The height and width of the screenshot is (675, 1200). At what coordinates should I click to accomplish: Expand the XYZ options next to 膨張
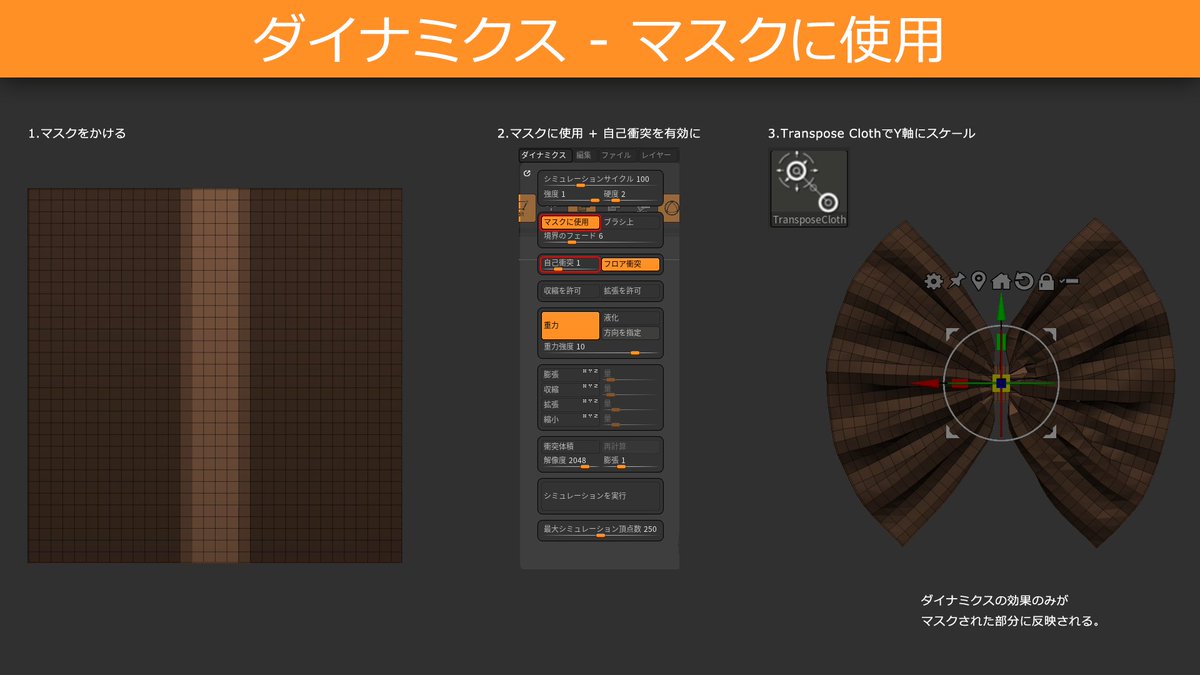coord(591,373)
